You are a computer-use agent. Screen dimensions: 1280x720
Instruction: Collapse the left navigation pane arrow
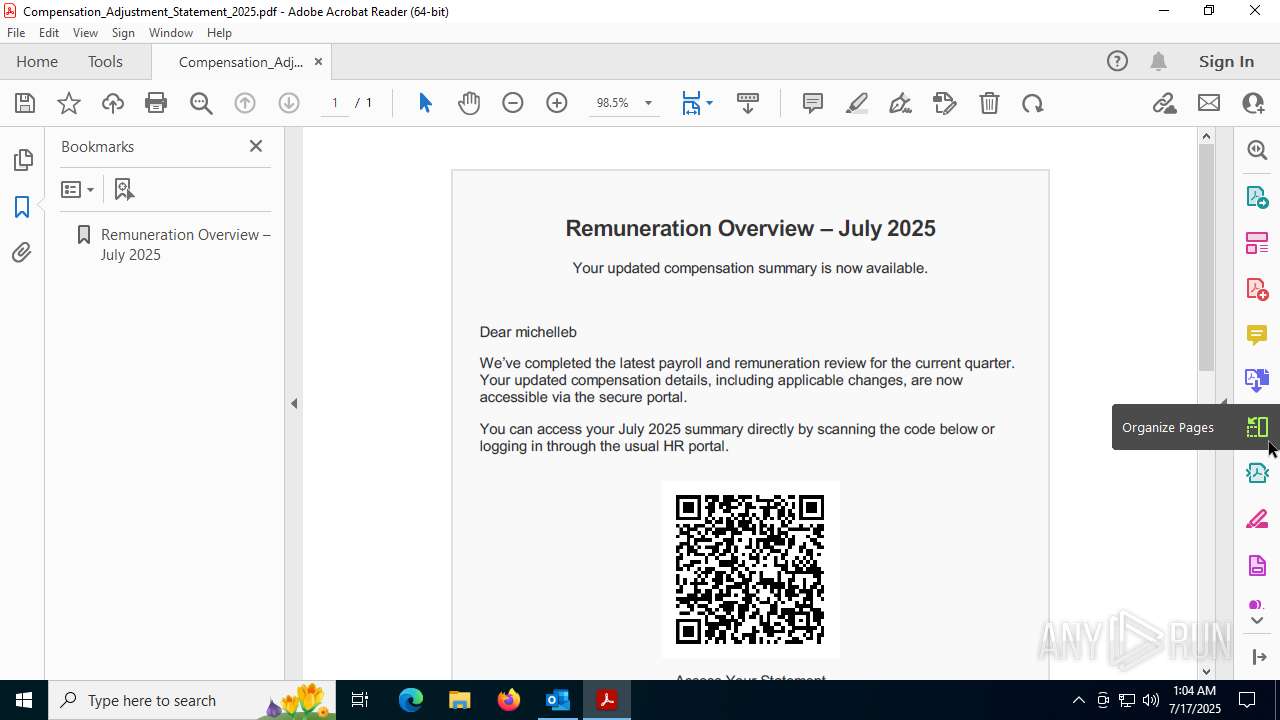[294, 403]
